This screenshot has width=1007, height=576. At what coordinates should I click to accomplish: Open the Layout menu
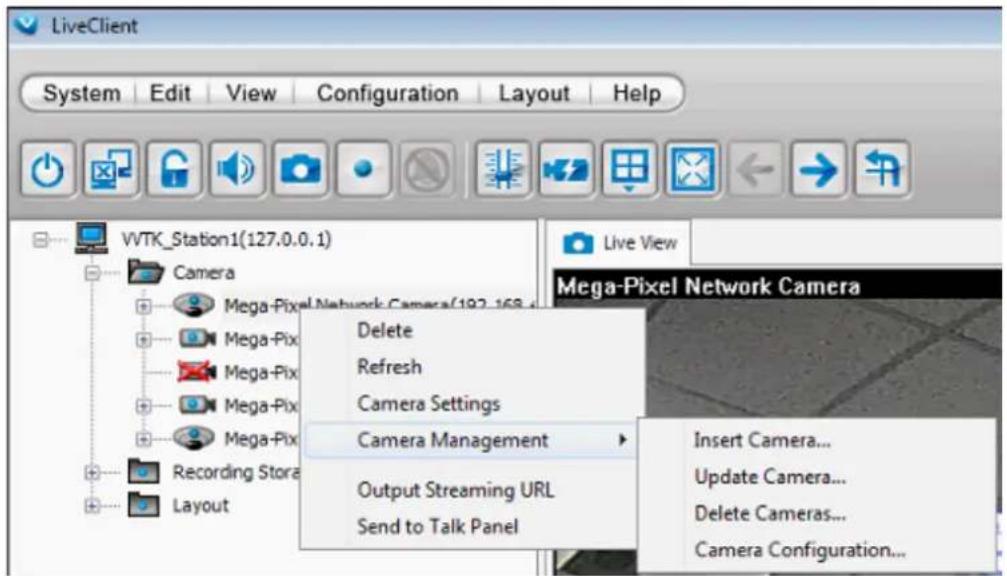click(534, 93)
